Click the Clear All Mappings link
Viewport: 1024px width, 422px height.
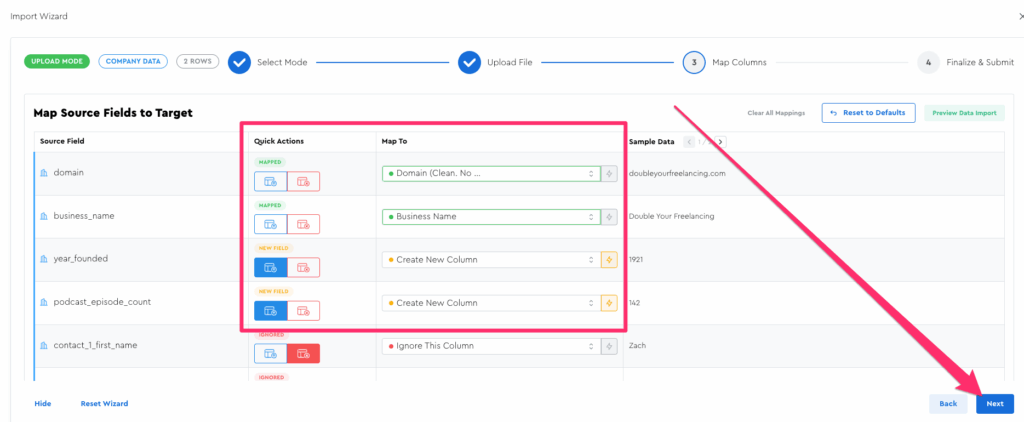pyautogui.click(x=776, y=113)
